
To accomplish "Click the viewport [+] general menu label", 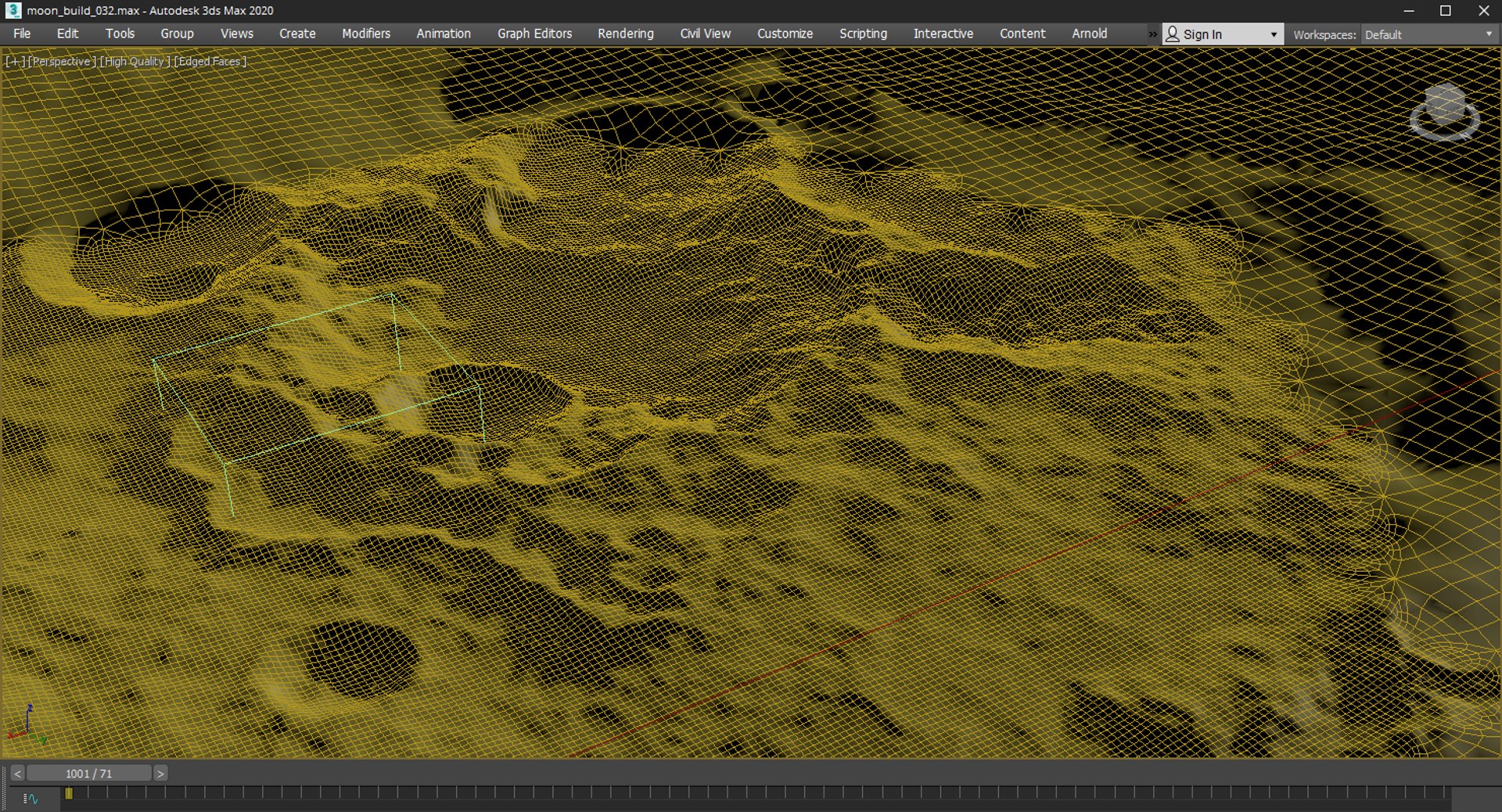I will [16, 61].
